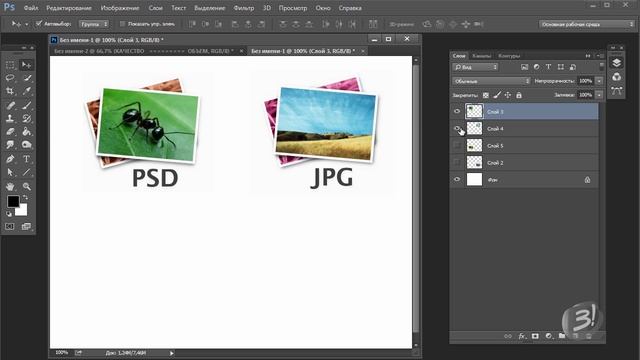Screen dimensions: 640x360
Task: Select the Healing Brush tool
Action: (10, 105)
